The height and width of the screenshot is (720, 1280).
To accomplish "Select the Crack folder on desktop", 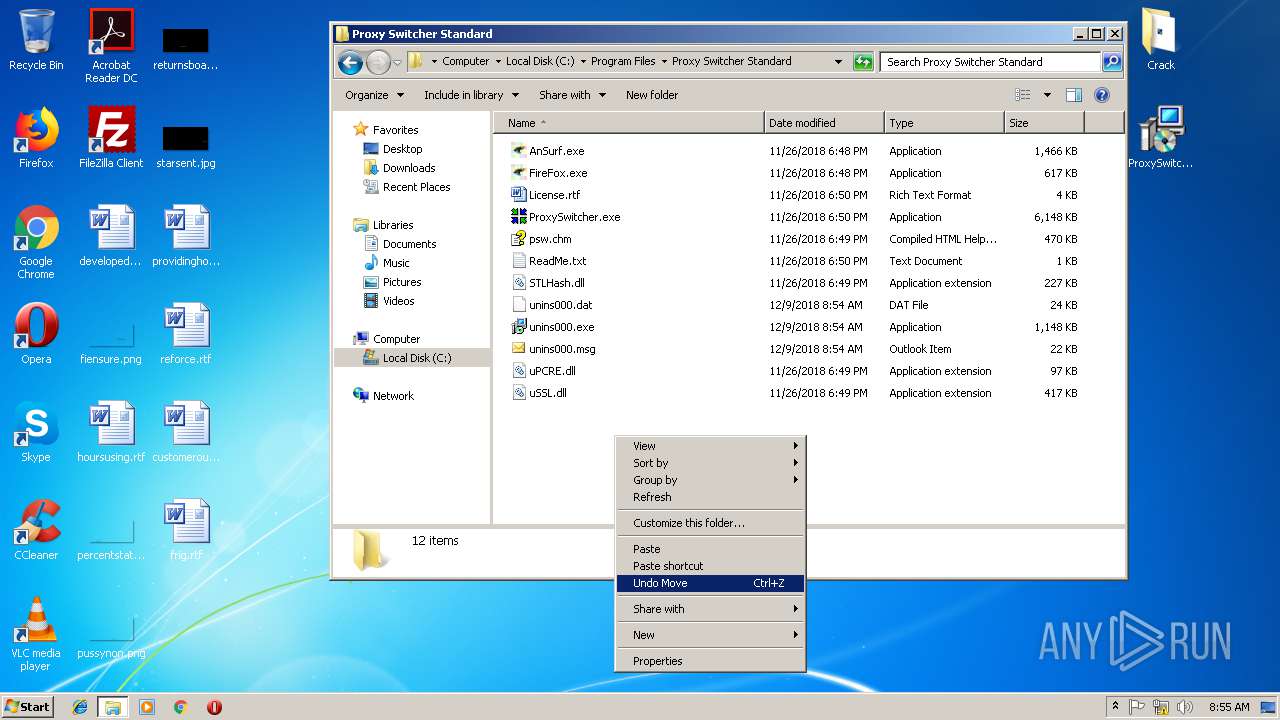I will pyautogui.click(x=1160, y=40).
